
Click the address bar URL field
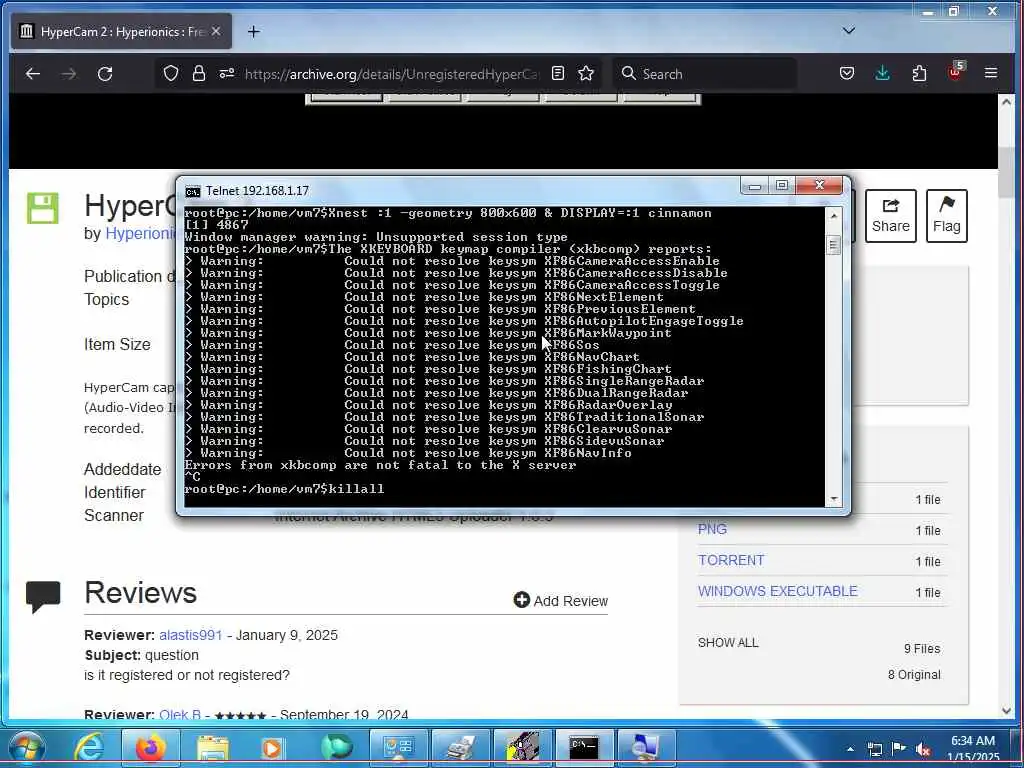(392, 74)
